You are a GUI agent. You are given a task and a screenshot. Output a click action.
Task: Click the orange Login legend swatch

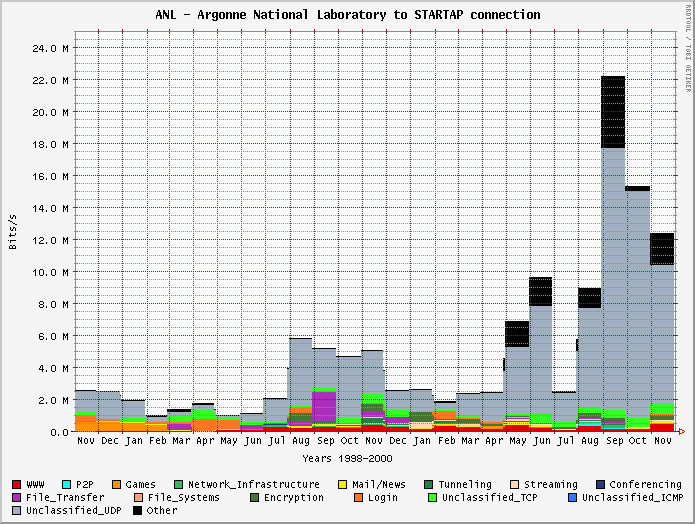click(x=359, y=497)
